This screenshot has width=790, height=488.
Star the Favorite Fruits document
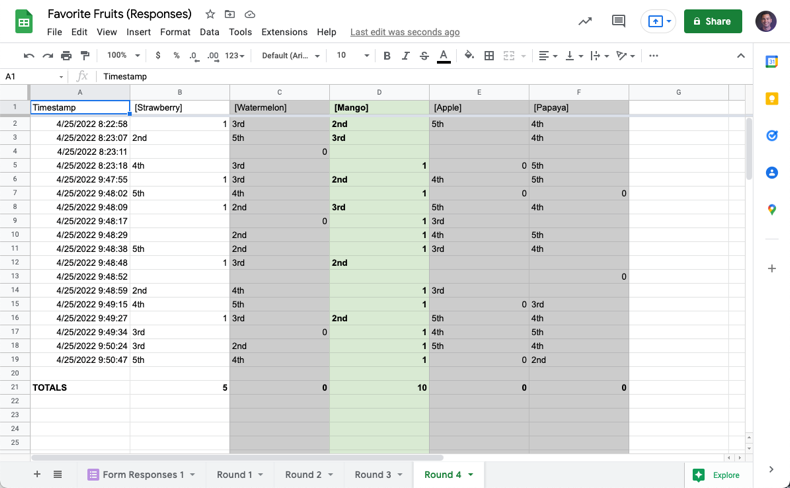pos(210,14)
